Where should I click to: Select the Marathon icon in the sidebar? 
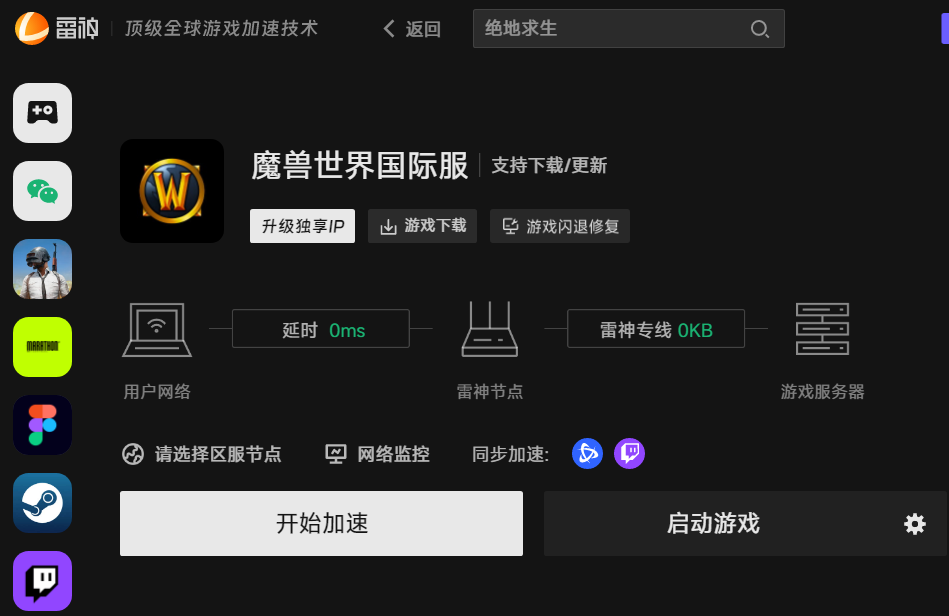click(41, 347)
